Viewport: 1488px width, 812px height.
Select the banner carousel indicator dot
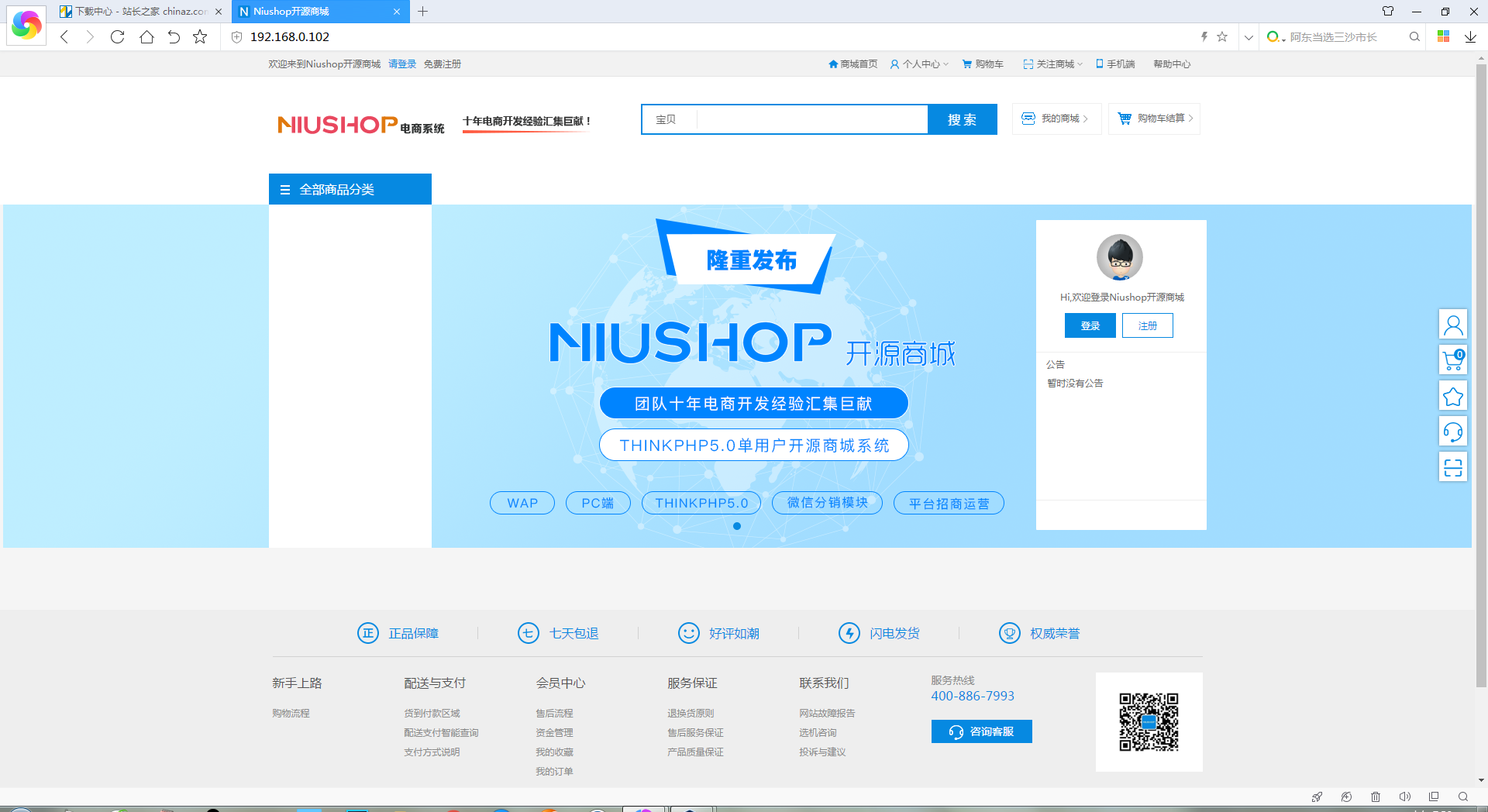point(737,526)
